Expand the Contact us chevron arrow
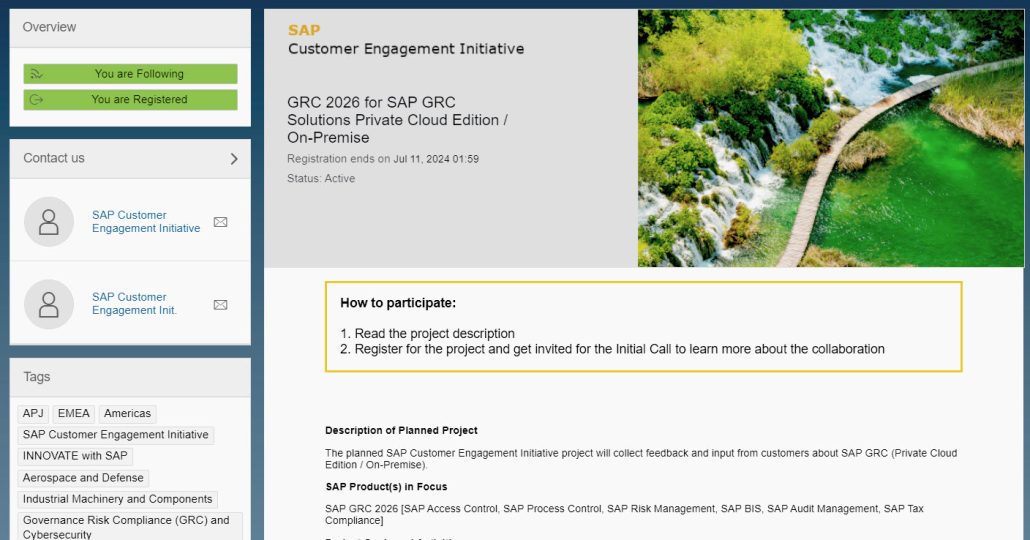Screen dimensions: 1030x540 (234, 158)
